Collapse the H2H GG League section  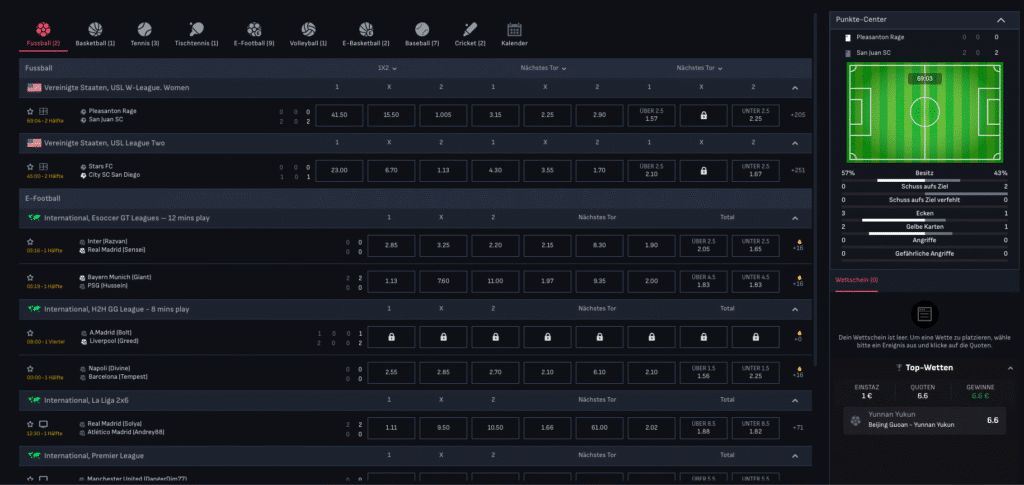pyautogui.click(x=795, y=309)
